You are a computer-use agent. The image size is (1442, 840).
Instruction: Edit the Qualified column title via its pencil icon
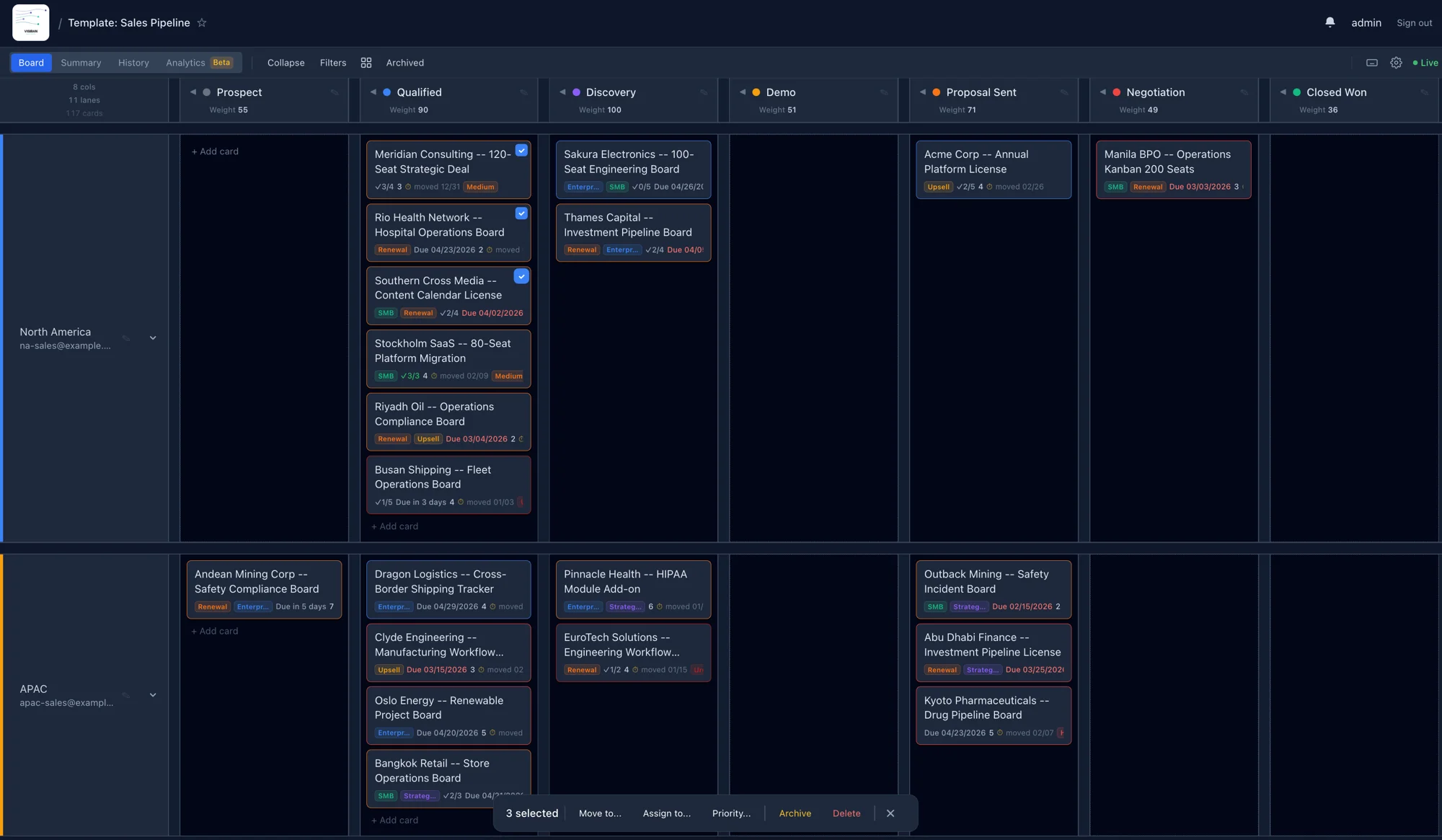point(523,92)
